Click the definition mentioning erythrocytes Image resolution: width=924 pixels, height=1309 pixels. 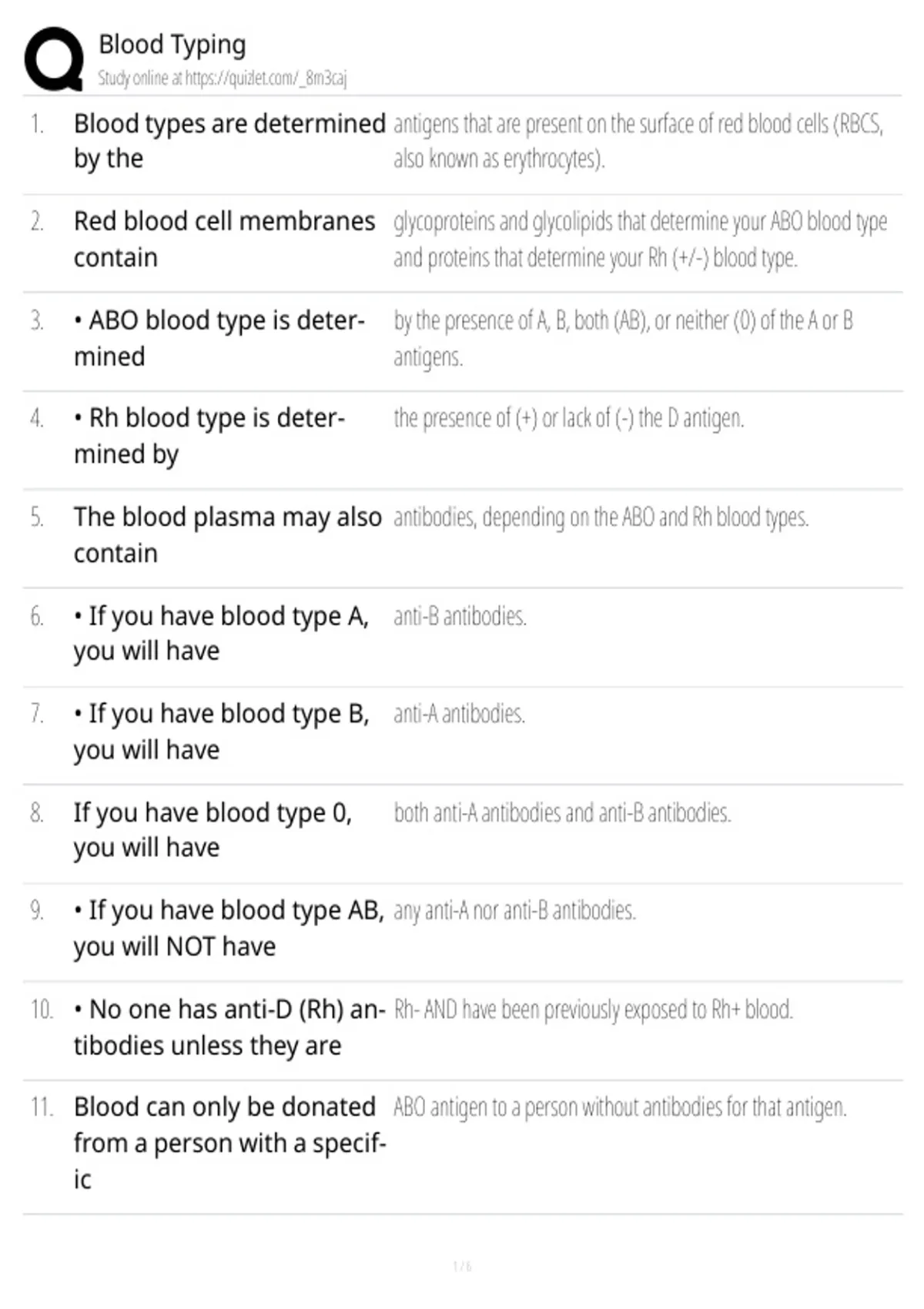[x=638, y=141]
